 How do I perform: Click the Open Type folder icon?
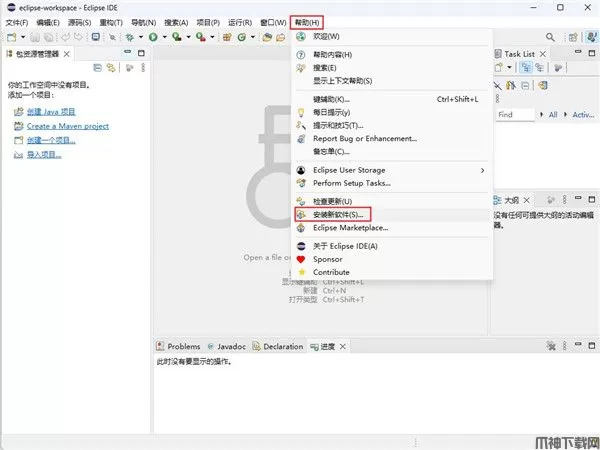[267, 37]
